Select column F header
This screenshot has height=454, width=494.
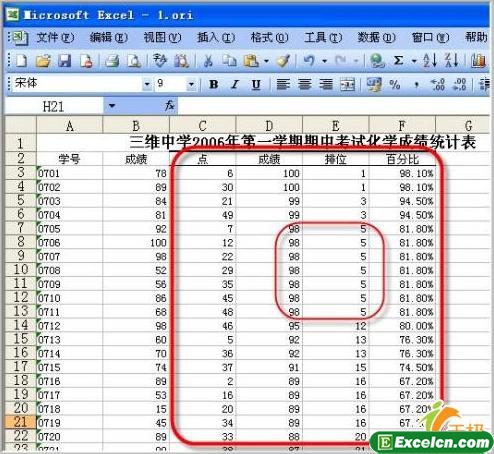click(402, 125)
